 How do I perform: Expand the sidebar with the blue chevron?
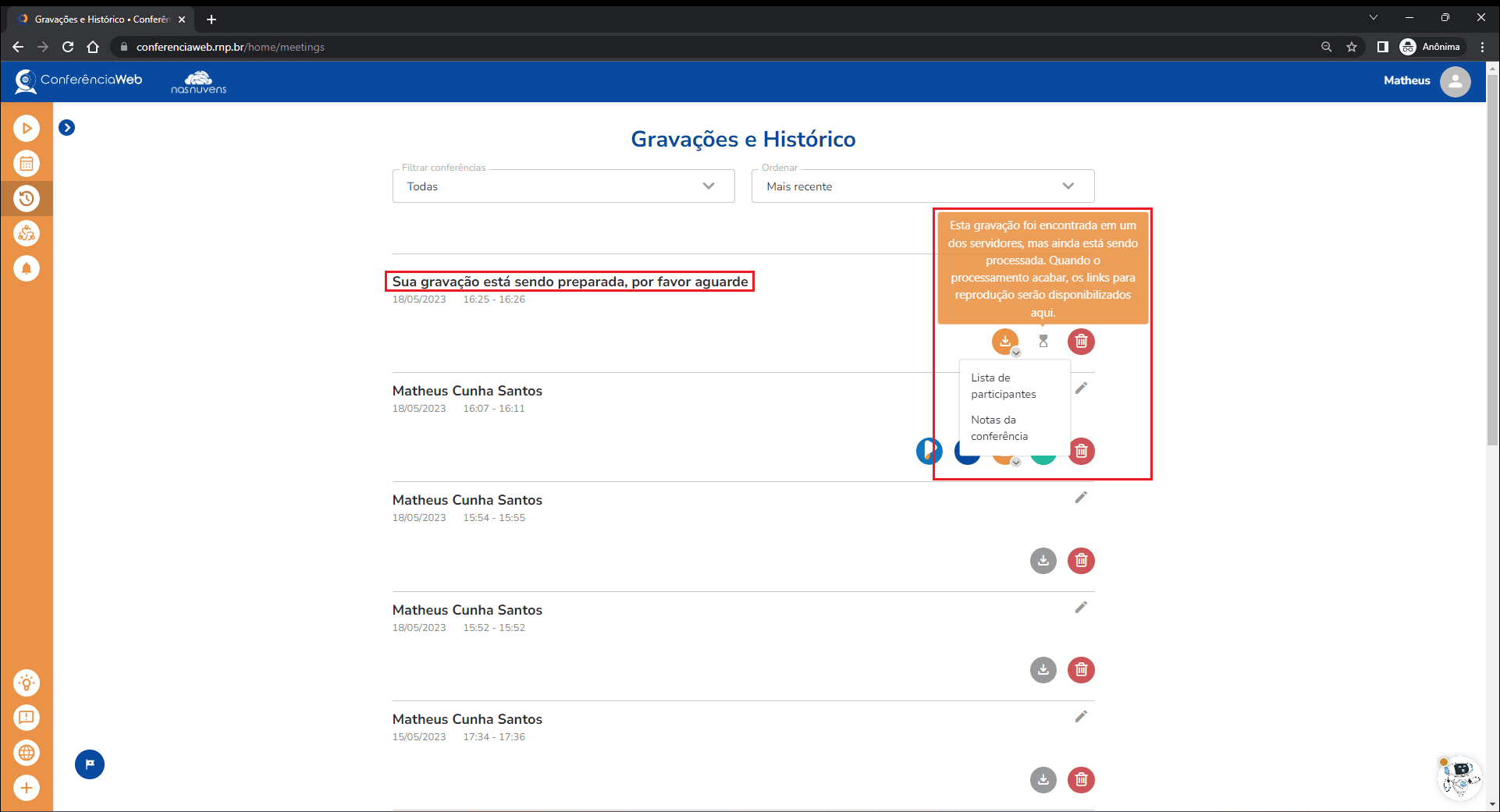[x=67, y=128]
